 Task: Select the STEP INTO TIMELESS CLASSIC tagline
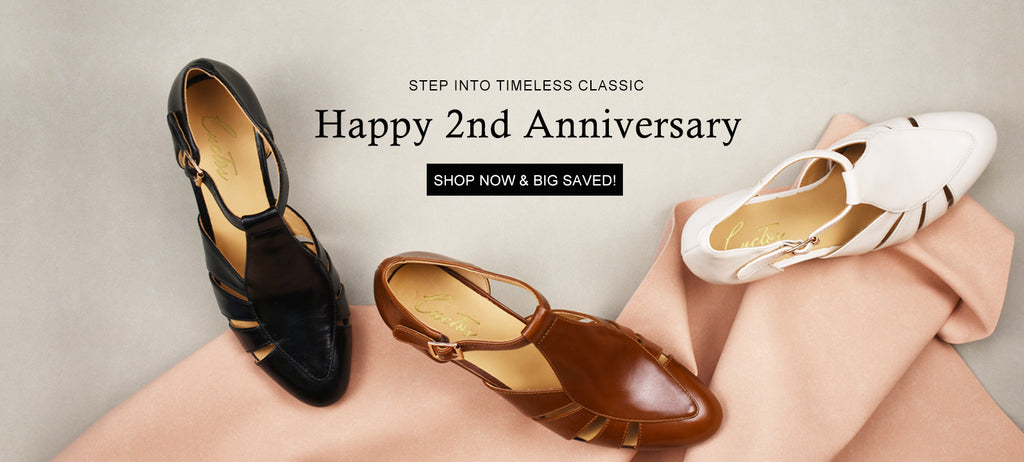(526, 85)
